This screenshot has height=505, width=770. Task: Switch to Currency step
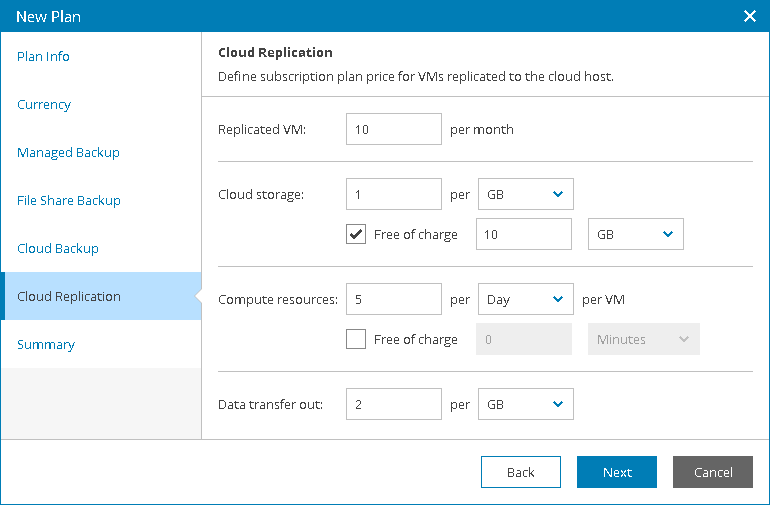pos(44,105)
